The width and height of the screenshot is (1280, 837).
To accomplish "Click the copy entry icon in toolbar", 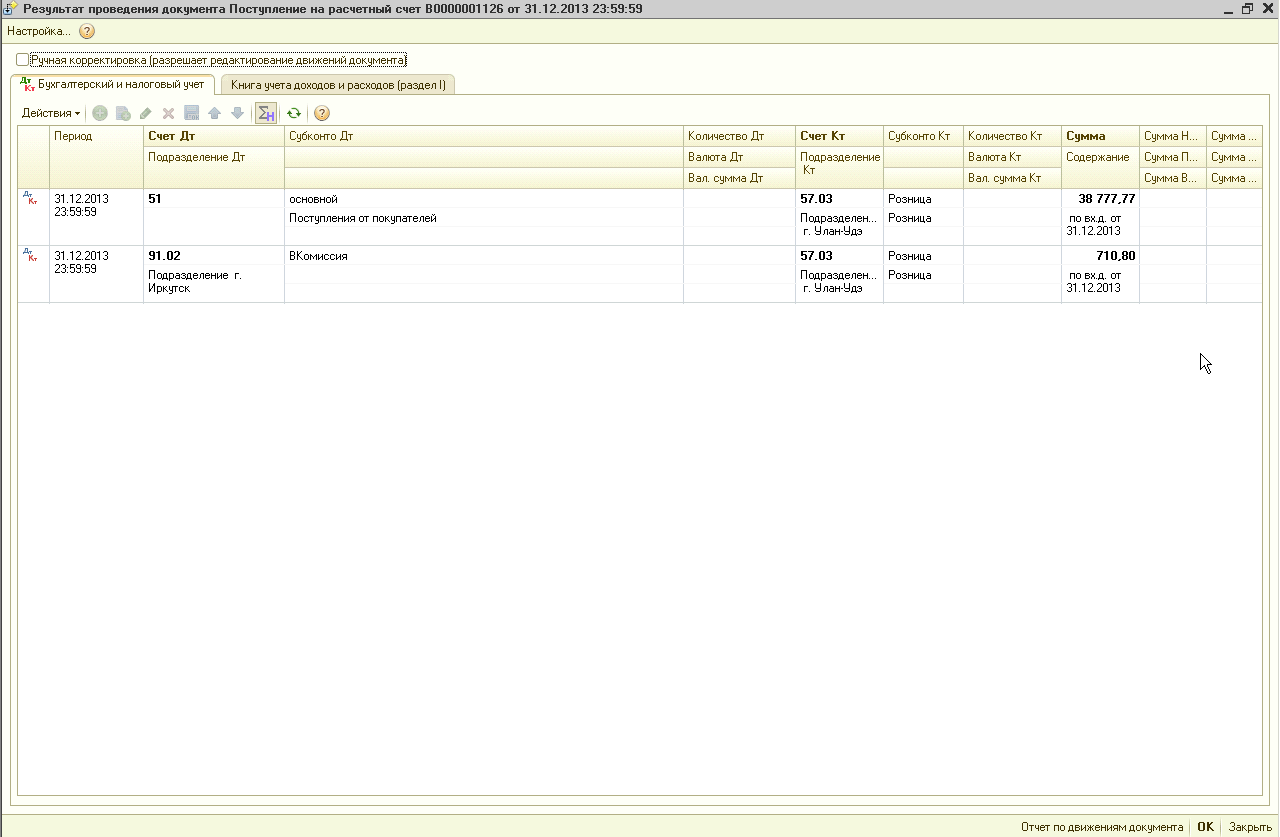I will point(123,114).
